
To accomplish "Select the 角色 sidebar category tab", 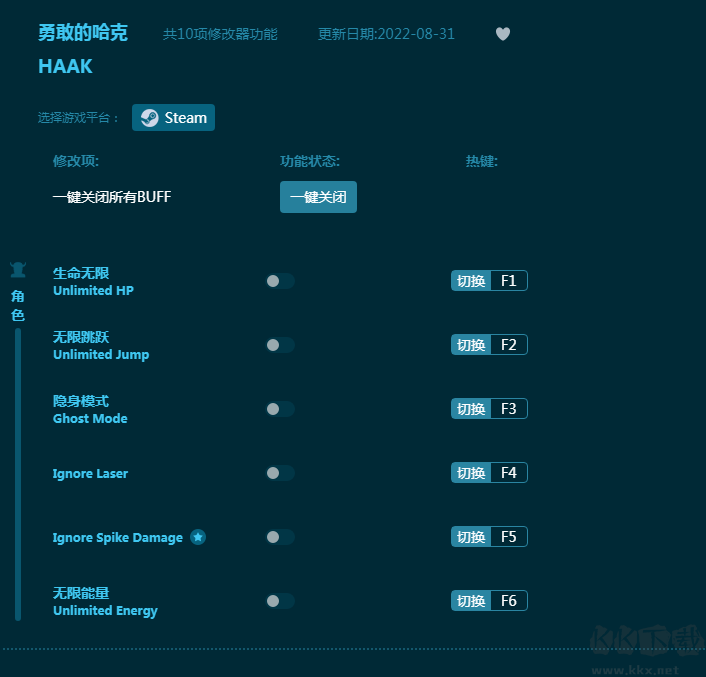I will point(18,305).
